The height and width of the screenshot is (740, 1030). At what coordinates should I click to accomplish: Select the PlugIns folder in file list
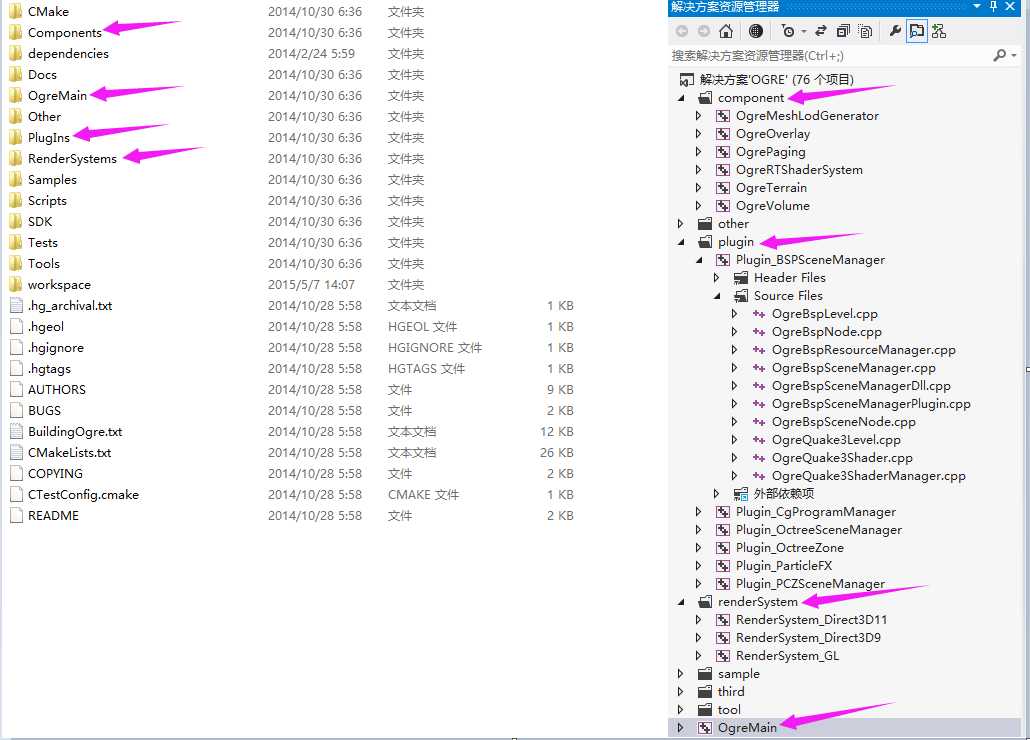tap(49, 137)
